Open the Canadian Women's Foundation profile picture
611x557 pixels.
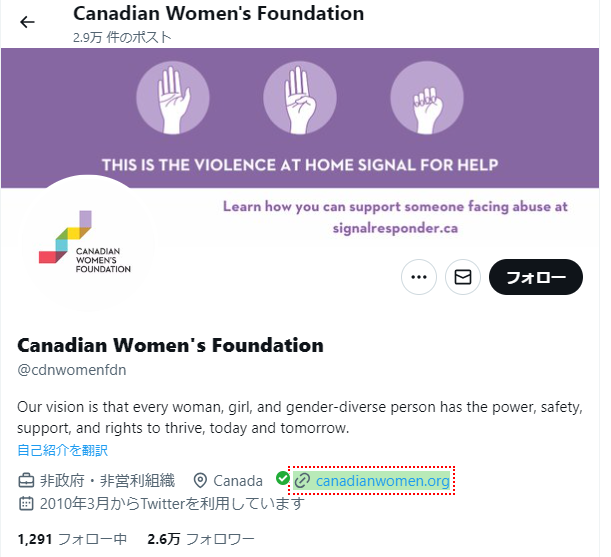pyautogui.click(x=88, y=244)
